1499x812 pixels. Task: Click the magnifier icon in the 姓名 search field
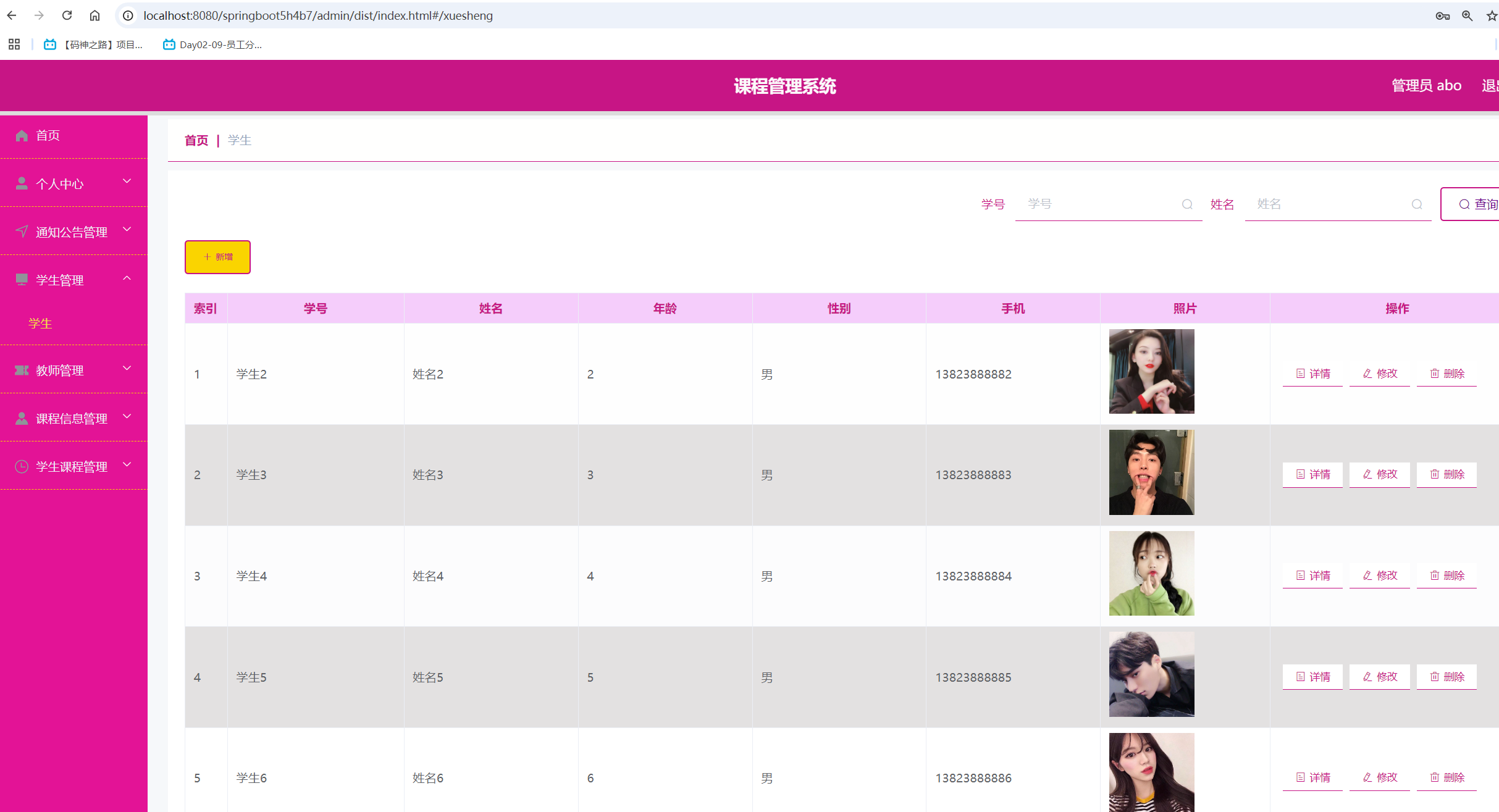pos(1416,204)
